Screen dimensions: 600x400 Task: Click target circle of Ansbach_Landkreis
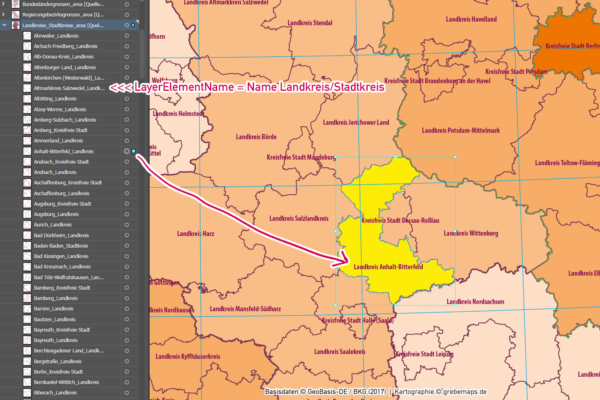(x=127, y=172)
